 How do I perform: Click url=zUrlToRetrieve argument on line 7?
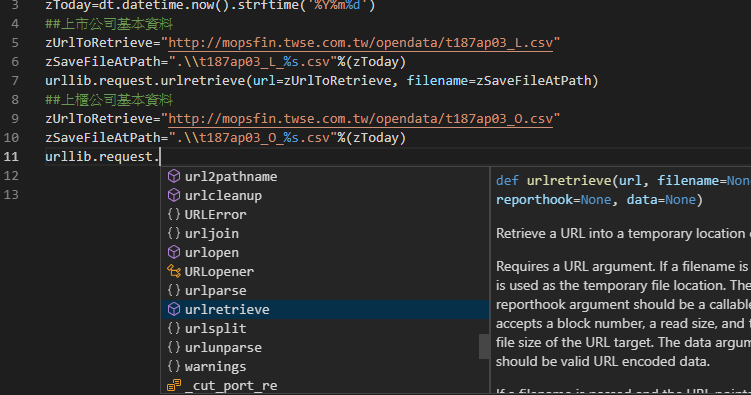[322, 80]
